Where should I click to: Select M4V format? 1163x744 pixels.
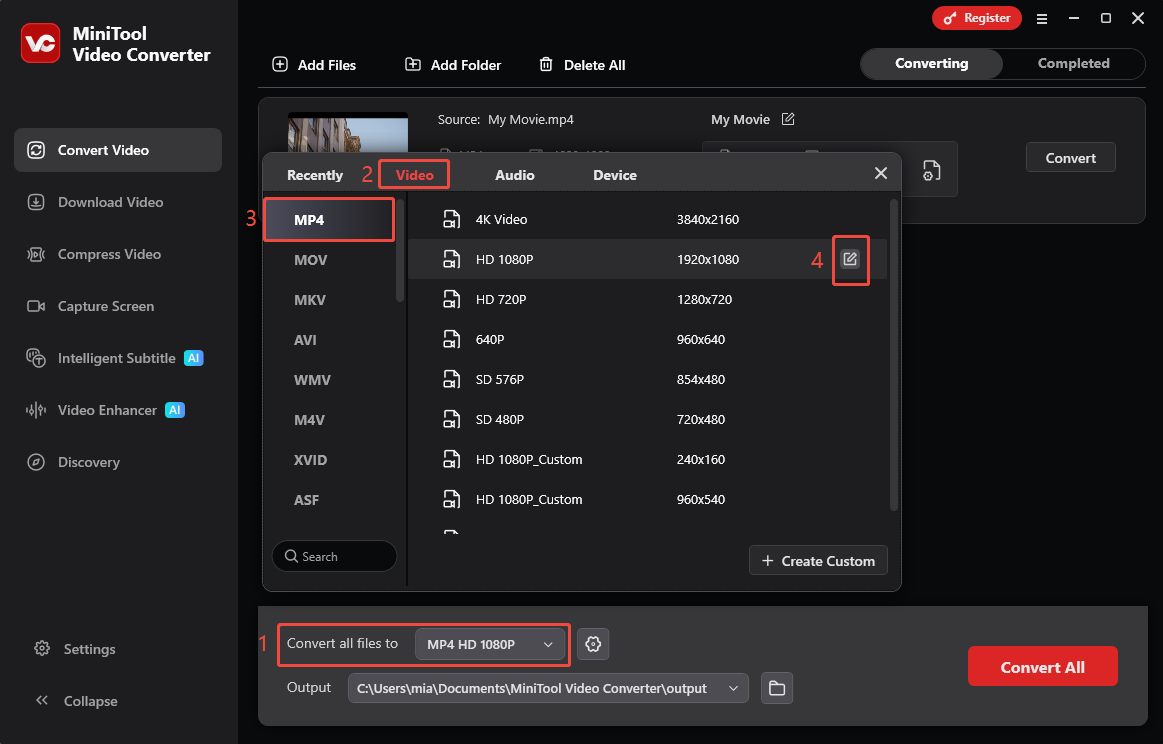329,420
